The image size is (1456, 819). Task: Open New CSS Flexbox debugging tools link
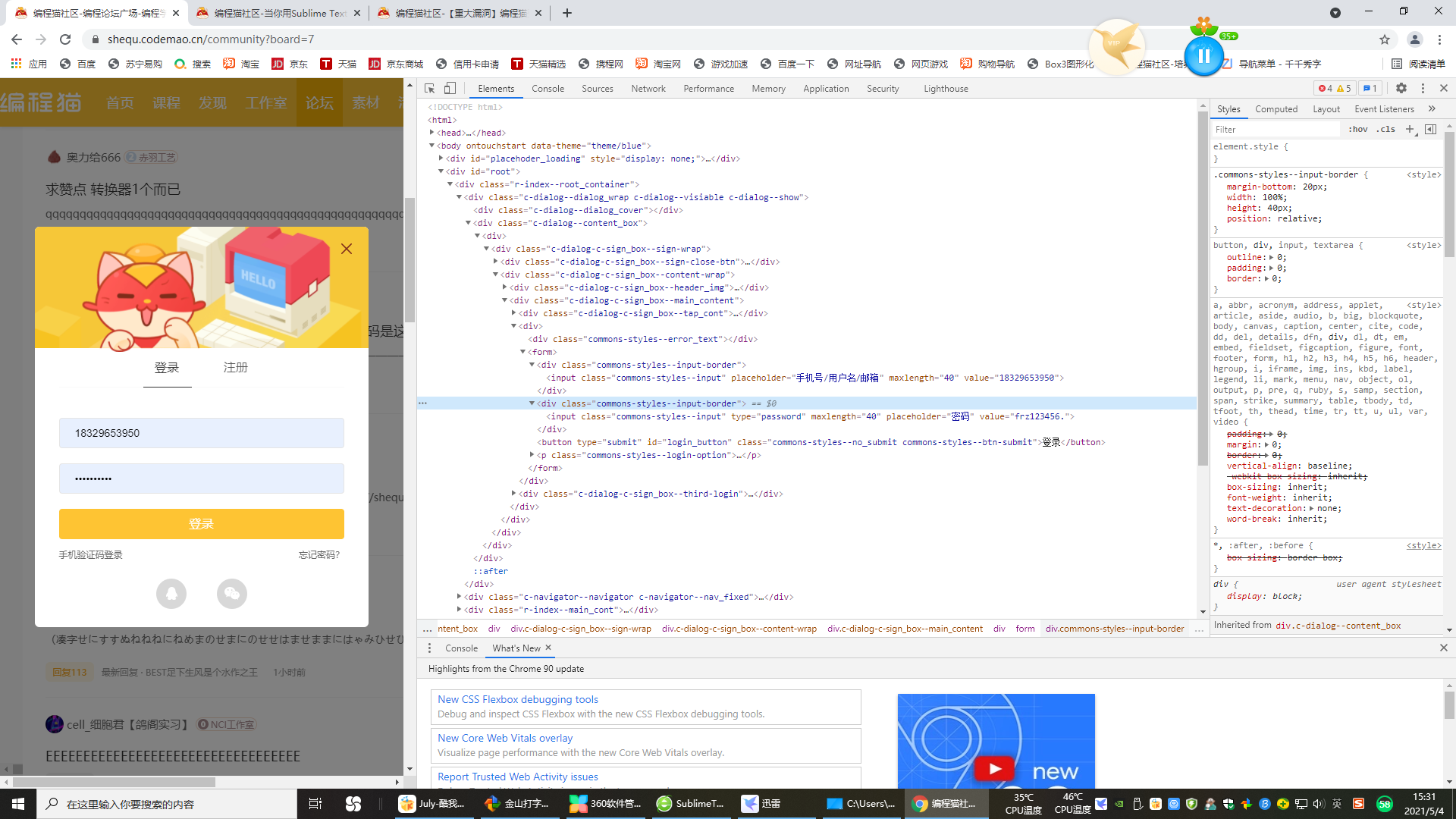click(x=518, y=699)
